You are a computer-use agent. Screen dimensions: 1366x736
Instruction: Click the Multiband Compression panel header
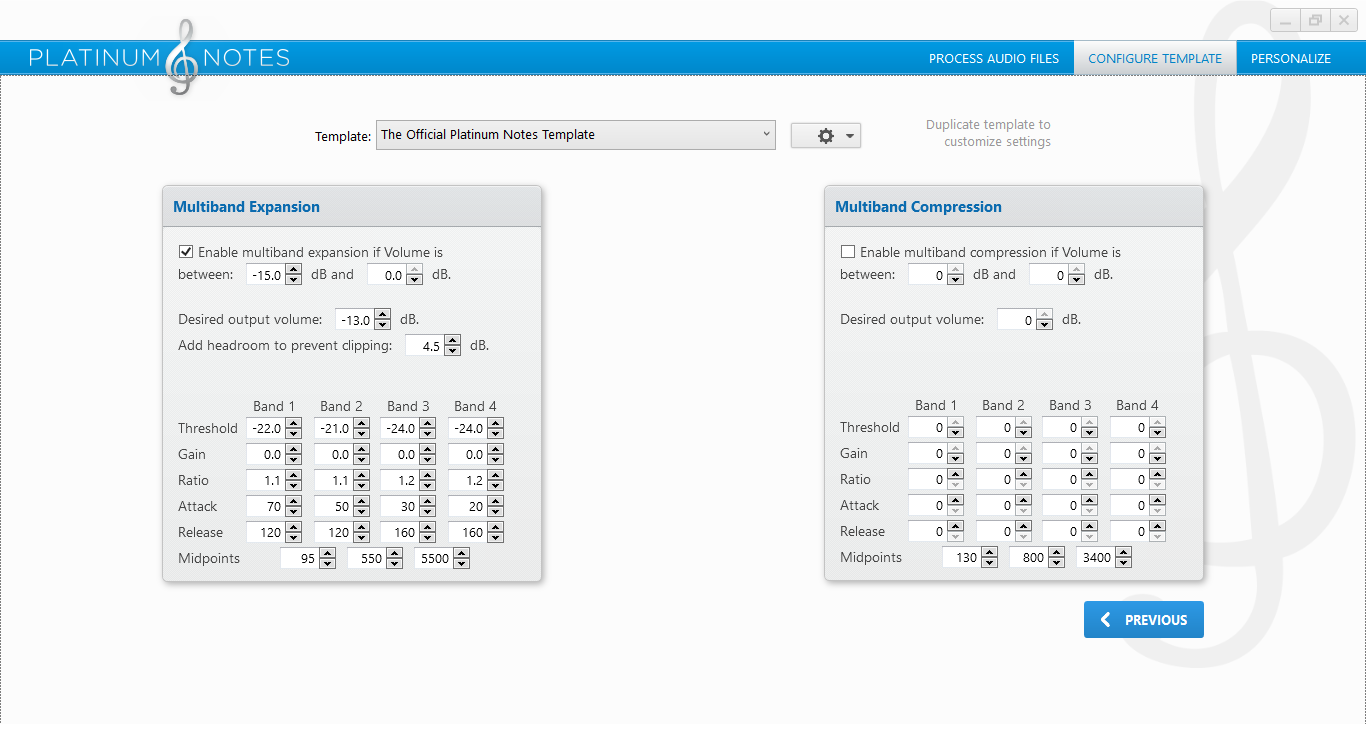(x=1014, y=207)
